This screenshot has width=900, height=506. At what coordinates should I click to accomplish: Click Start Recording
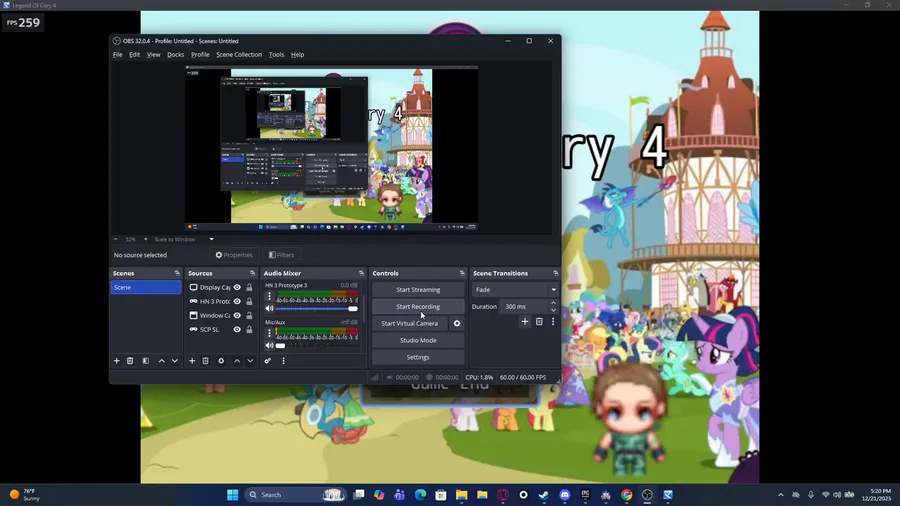[x=418, y=306]
